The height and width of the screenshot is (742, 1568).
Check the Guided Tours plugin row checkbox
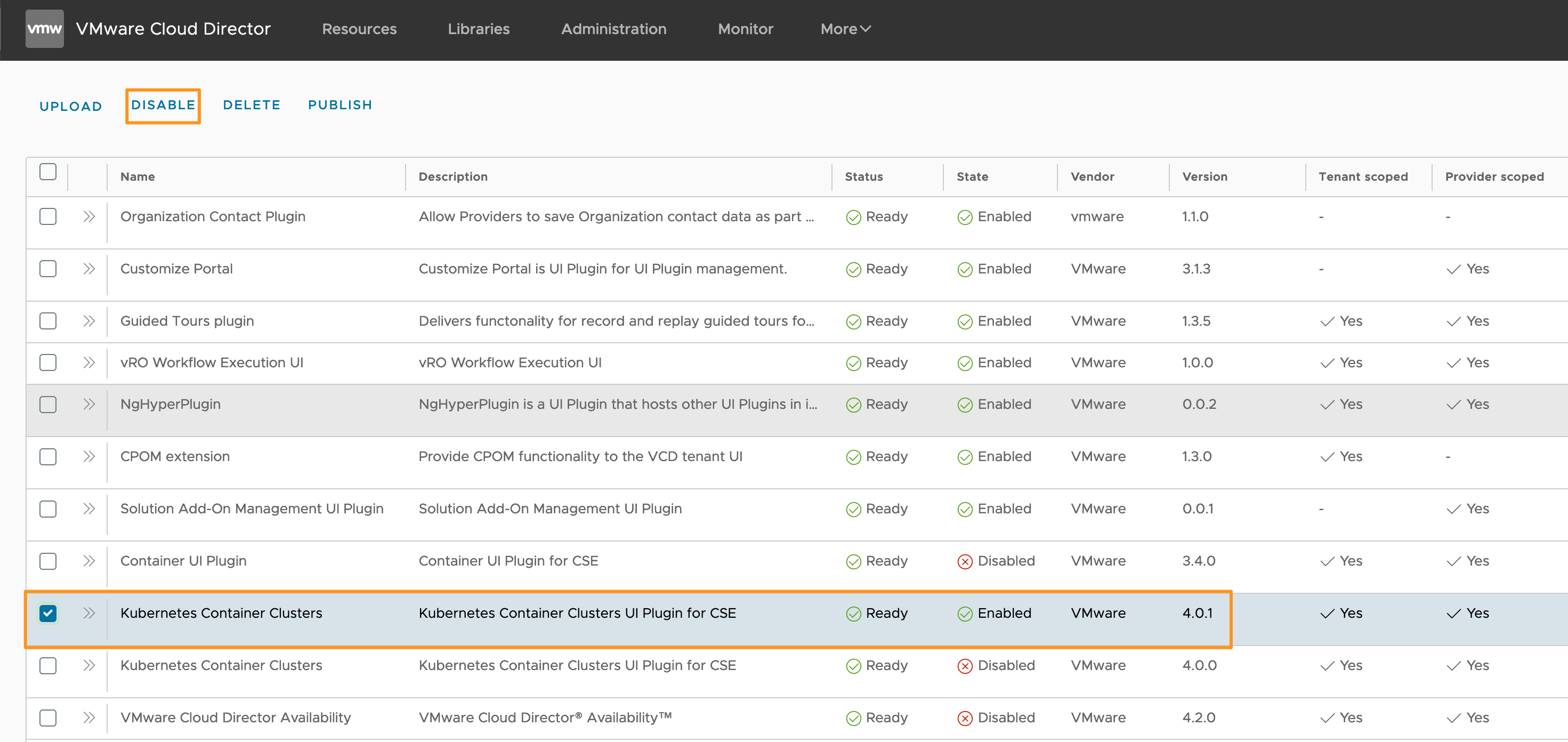point(48,321)
